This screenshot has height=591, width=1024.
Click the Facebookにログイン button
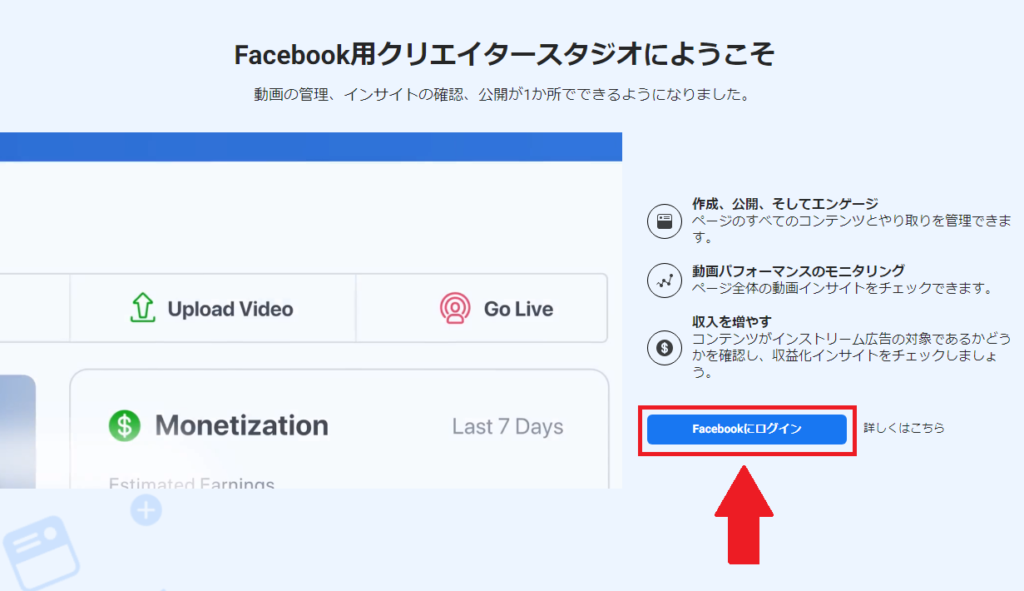coord(746,429)
